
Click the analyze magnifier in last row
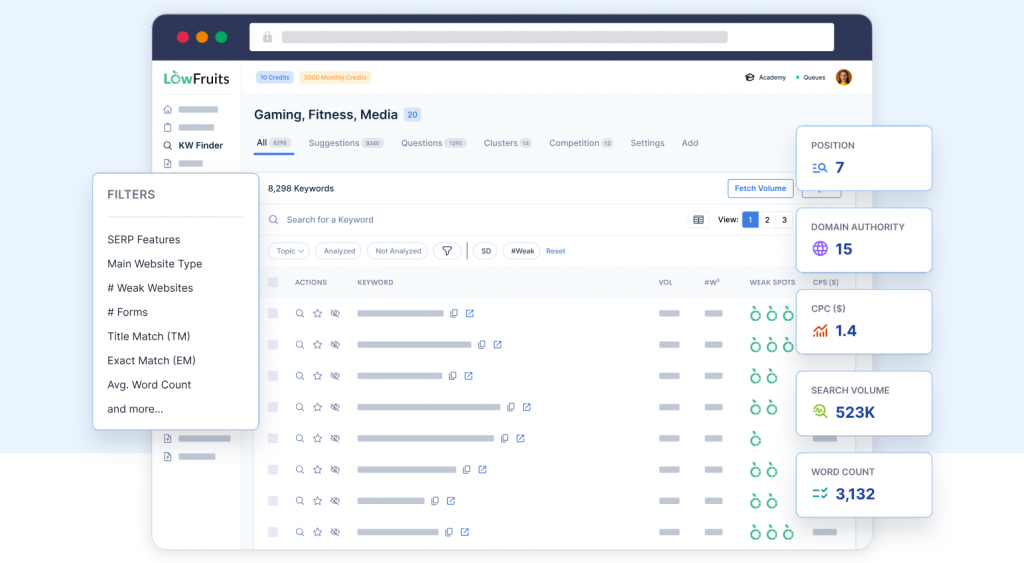click(300, 532)
